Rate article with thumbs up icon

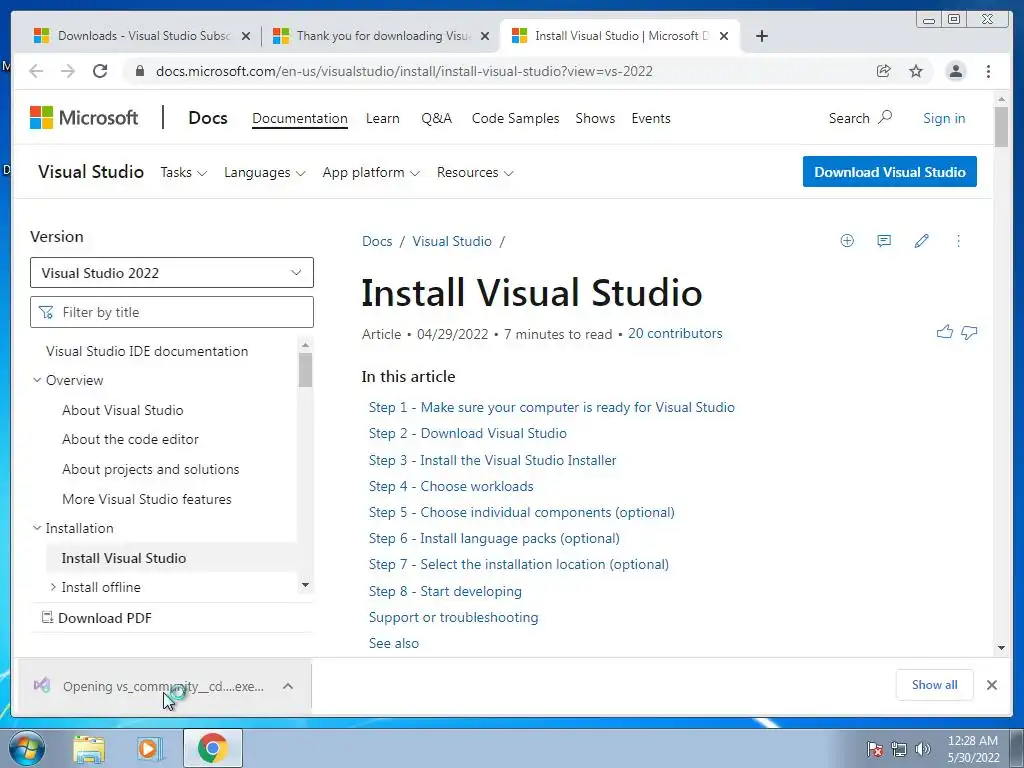click(944, 332)
